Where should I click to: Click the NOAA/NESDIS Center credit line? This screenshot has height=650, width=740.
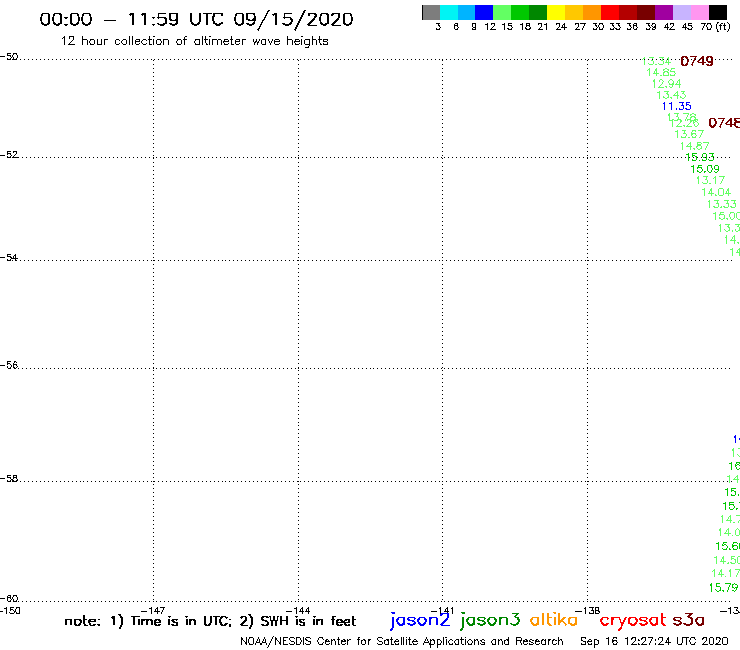(x=402, y=641)
